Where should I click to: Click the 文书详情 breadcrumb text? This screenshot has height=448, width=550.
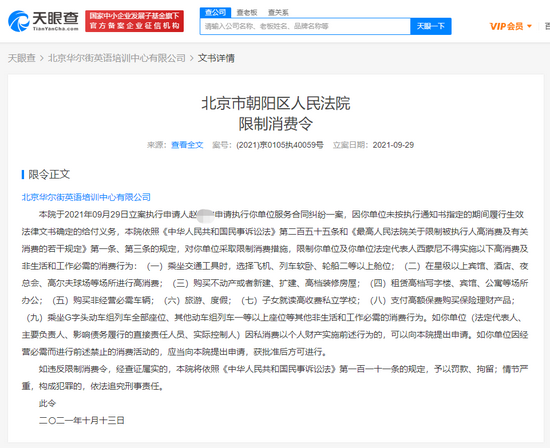pos(216,58)
